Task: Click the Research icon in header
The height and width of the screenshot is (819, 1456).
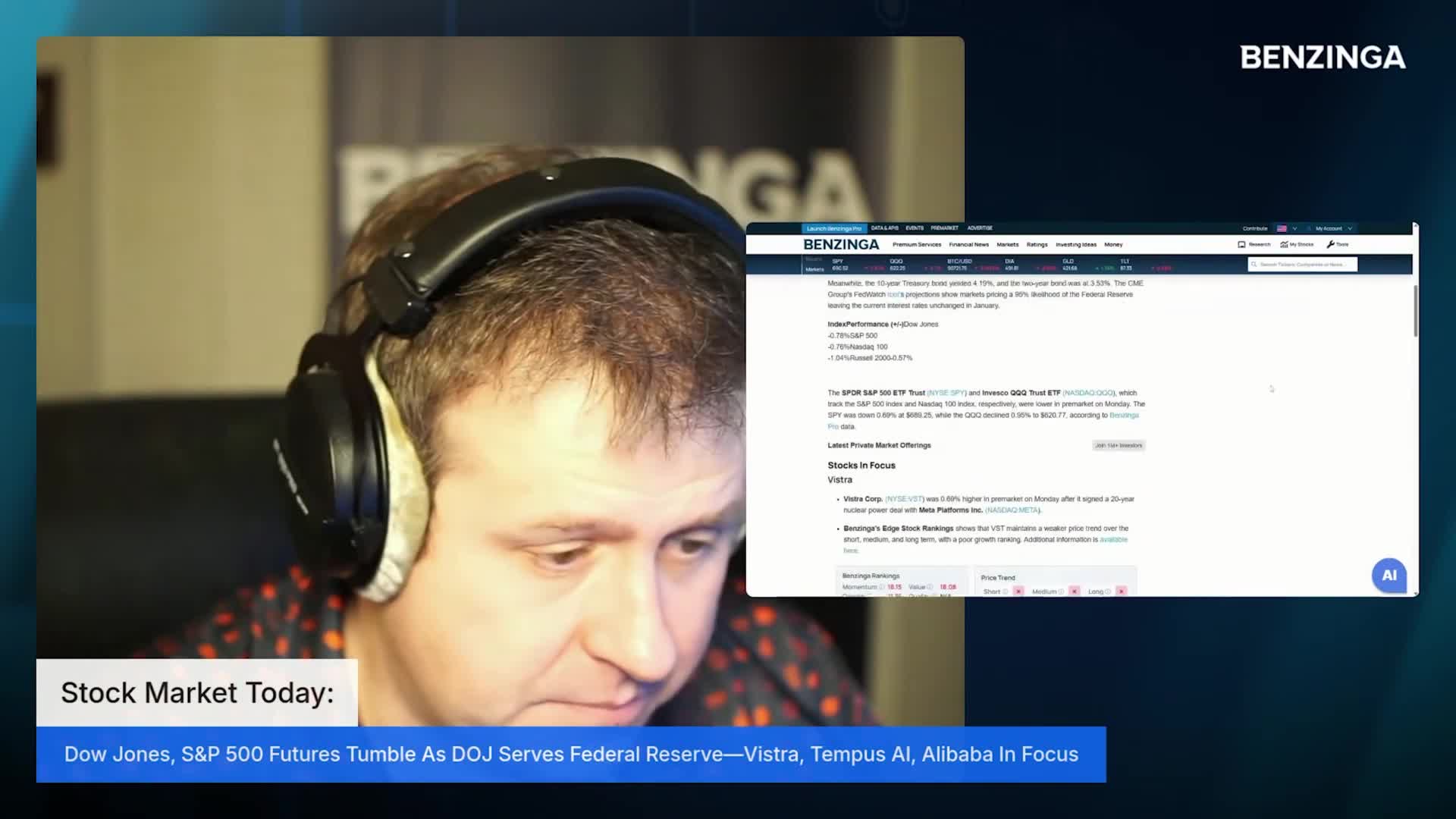Action: 1241,244
